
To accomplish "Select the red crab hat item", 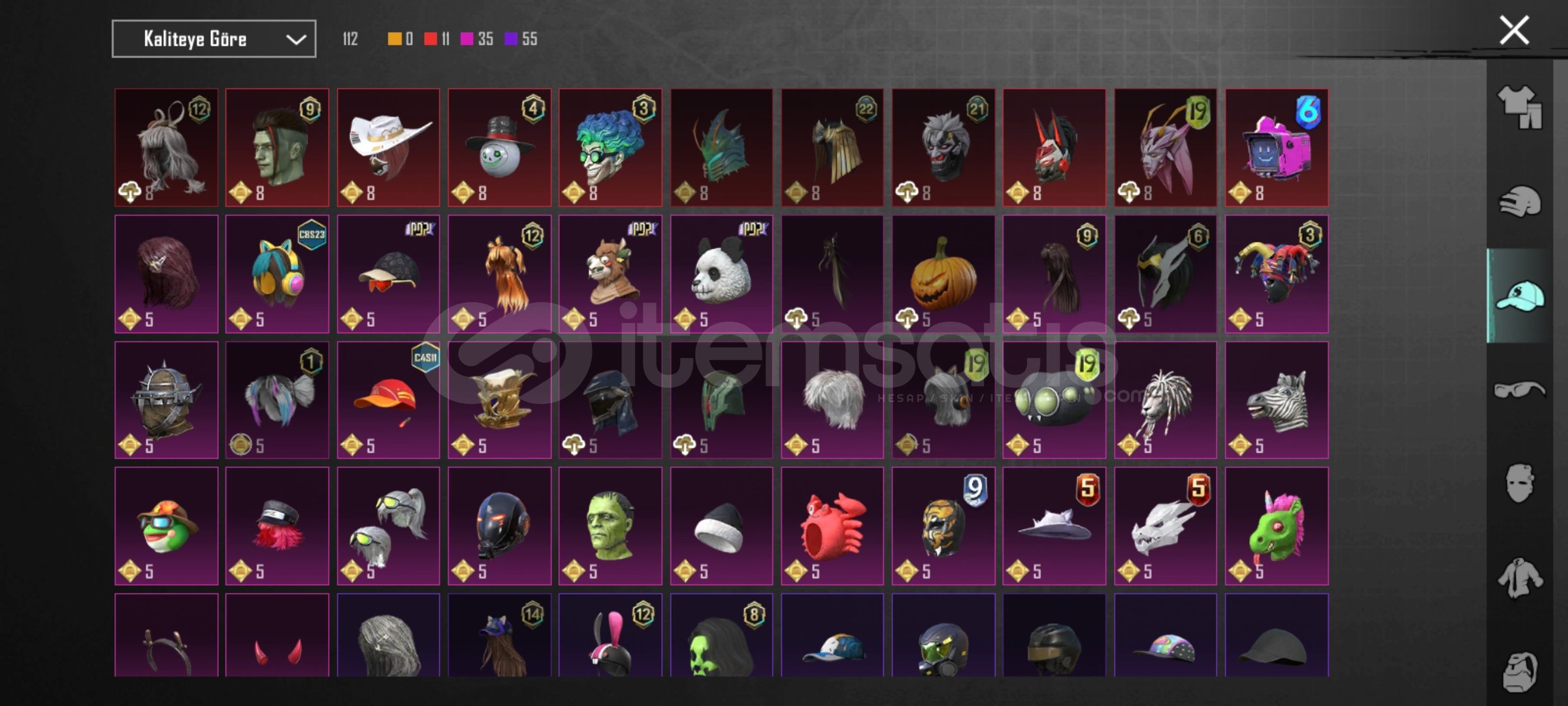I will point(832,526).
